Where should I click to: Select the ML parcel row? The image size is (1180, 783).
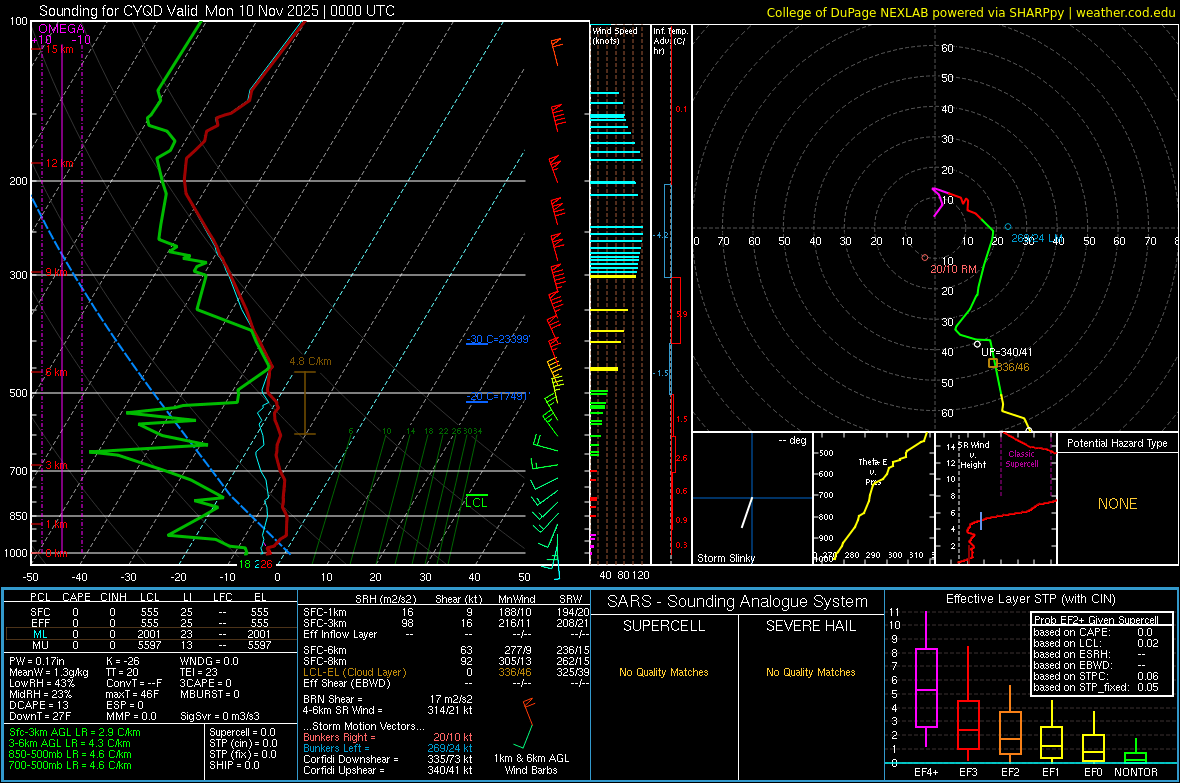click(150, 633)
